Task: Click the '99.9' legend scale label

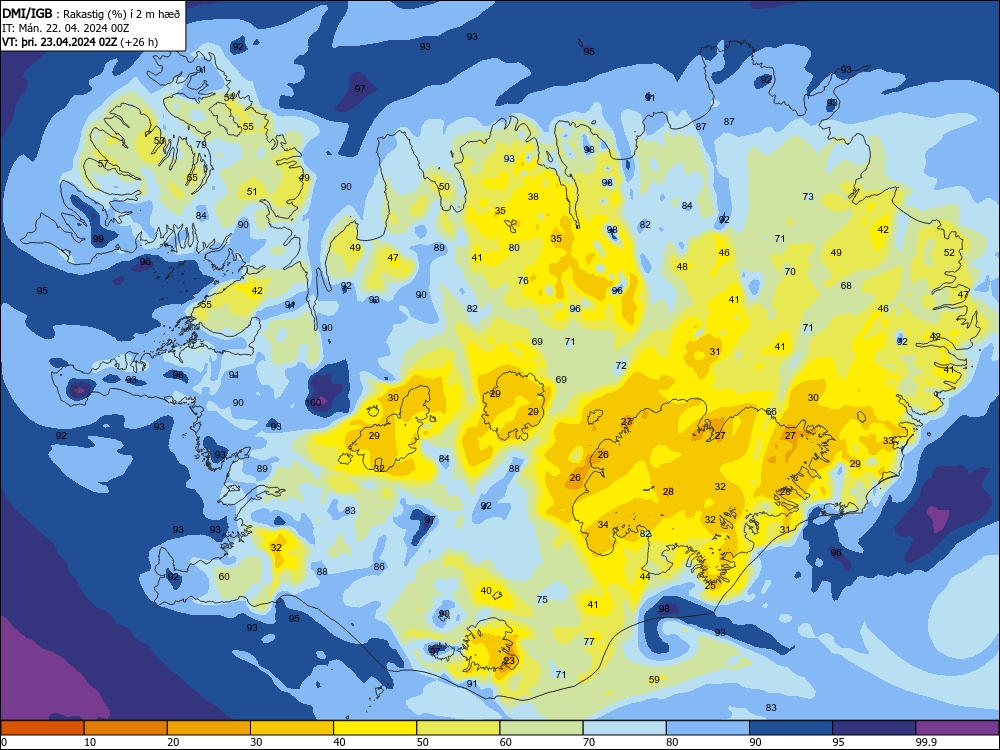Action: [926, 742]
